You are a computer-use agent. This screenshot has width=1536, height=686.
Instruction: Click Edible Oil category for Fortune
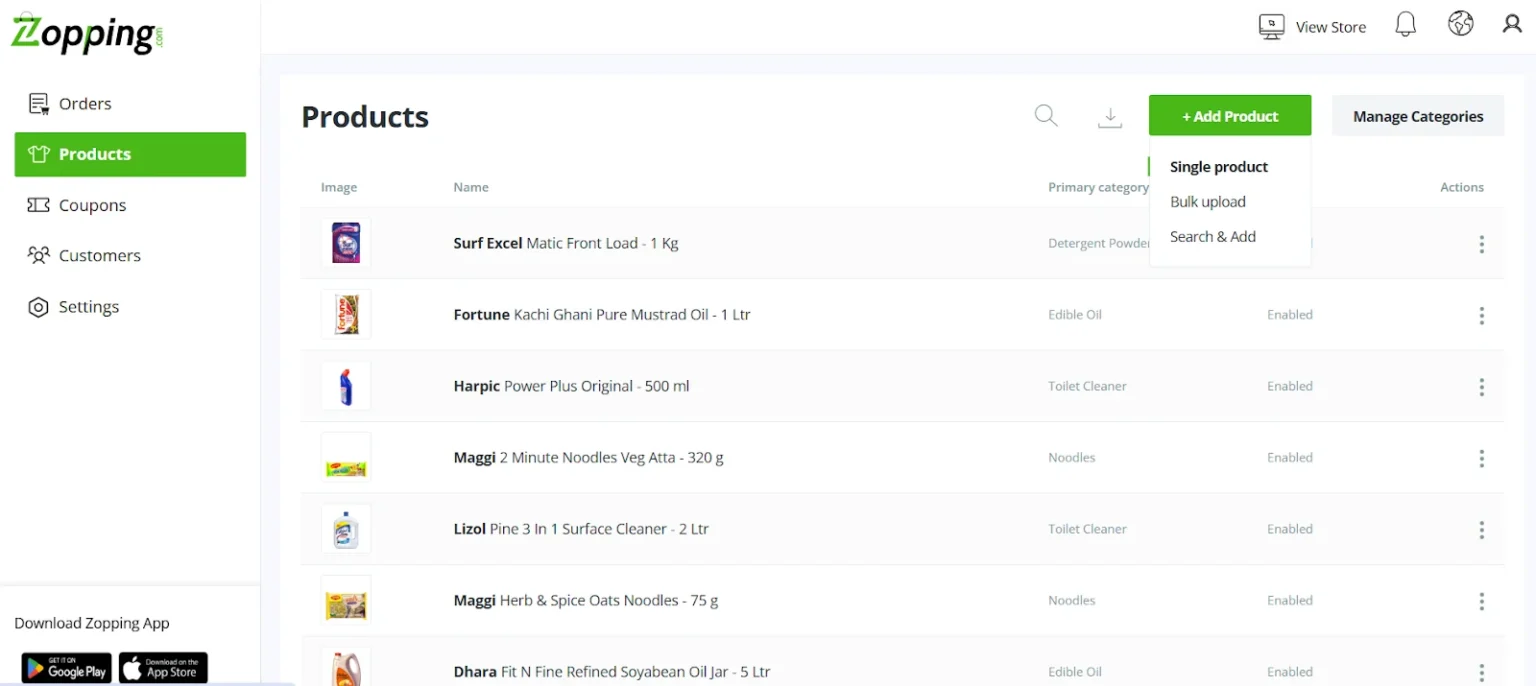pyautogui.click(x=1075, y=314)
